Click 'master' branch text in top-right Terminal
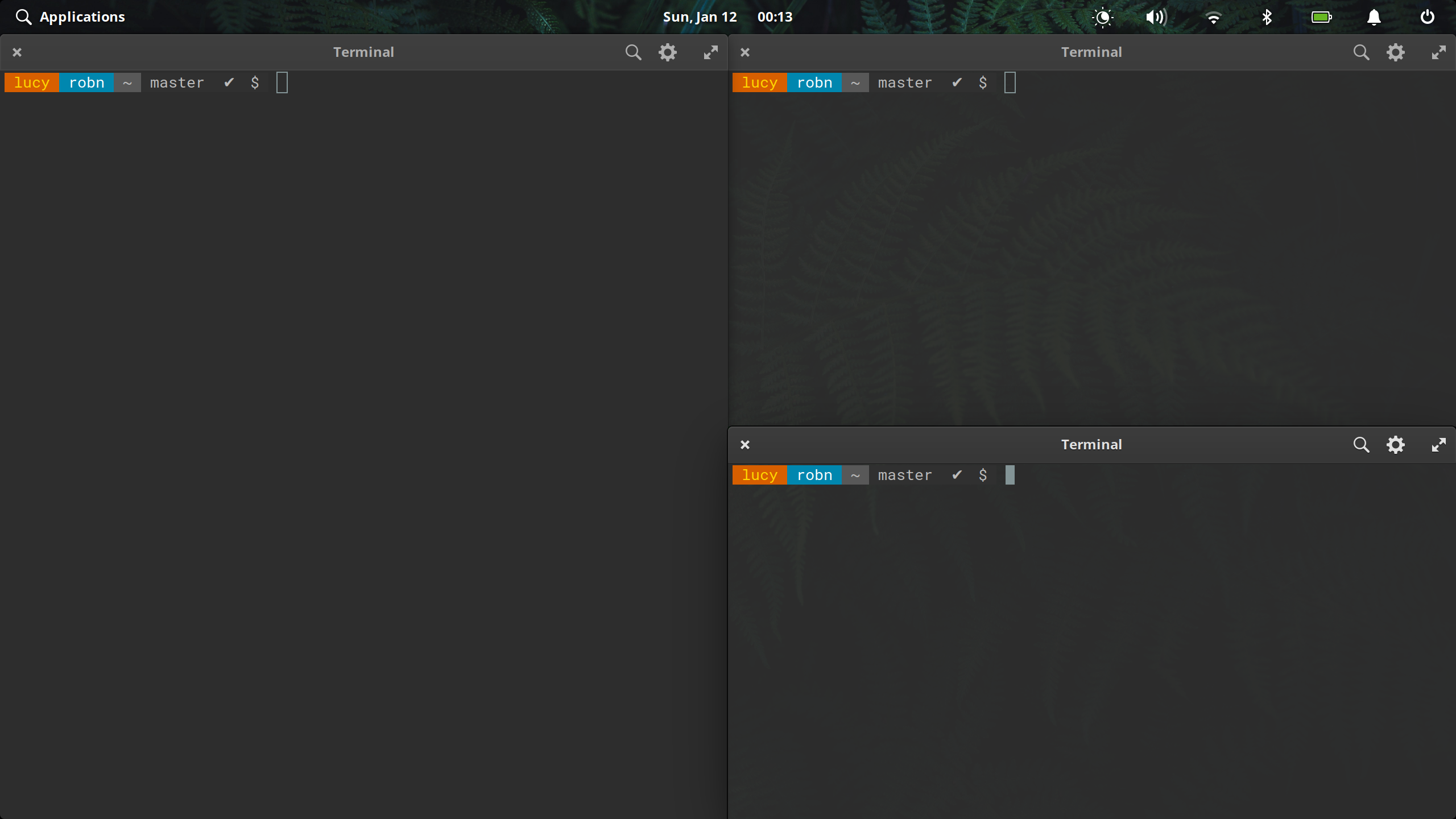Screen dimensions: 1456x819 [x=905, y=83]
